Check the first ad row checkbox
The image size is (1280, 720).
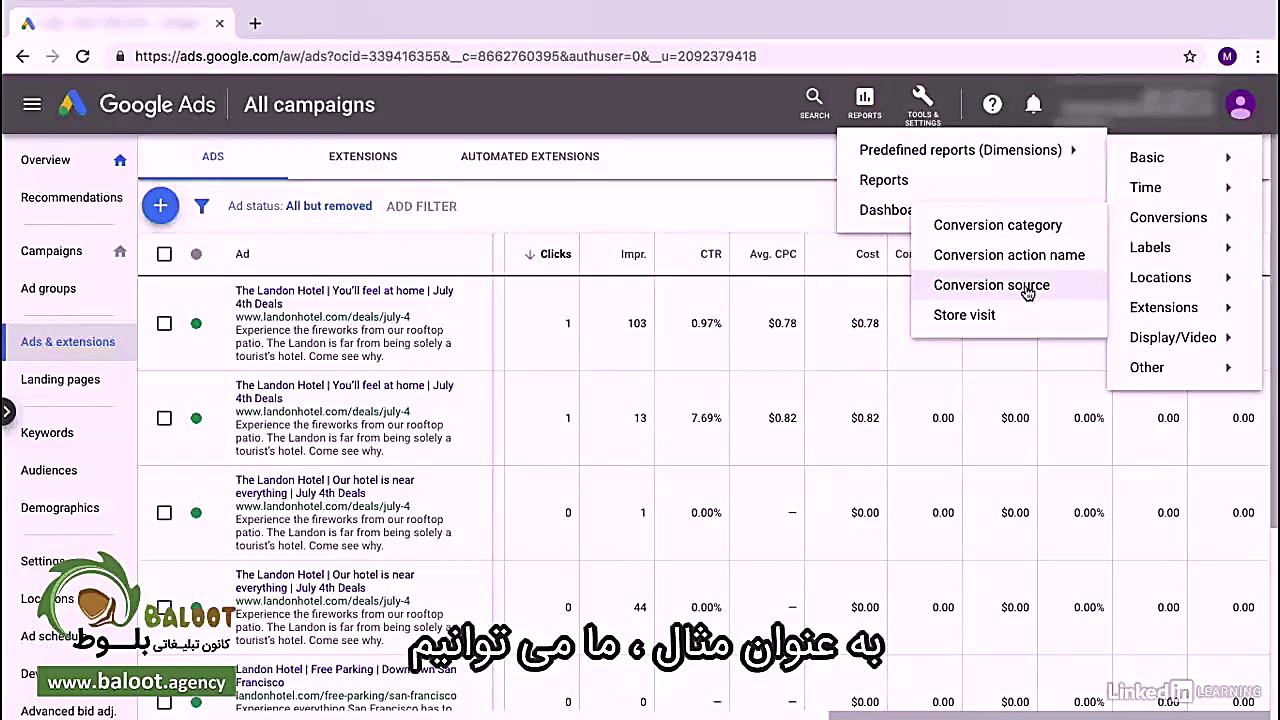(x=164, y=323)
